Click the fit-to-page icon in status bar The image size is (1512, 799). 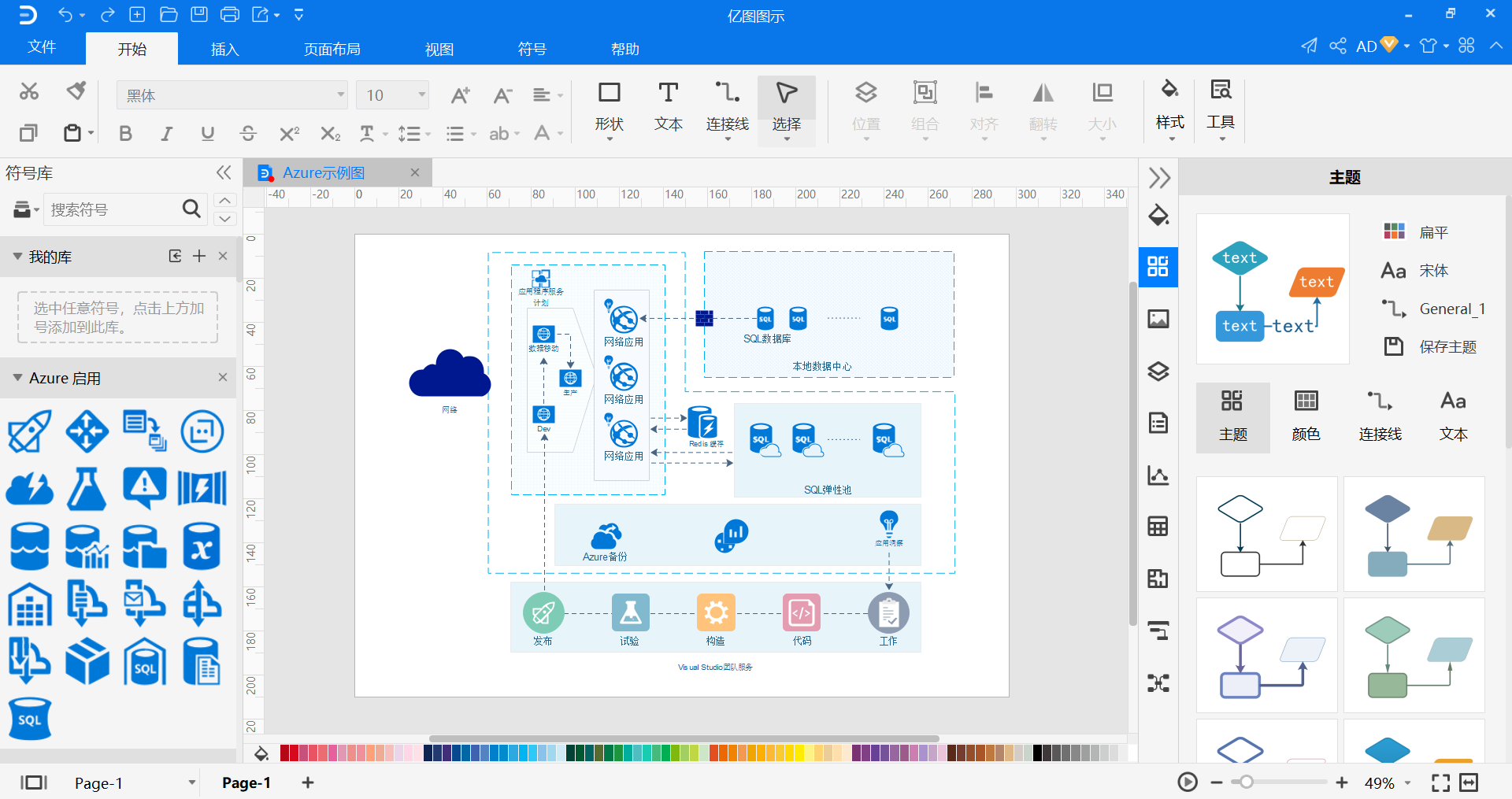click(1440, 782)
